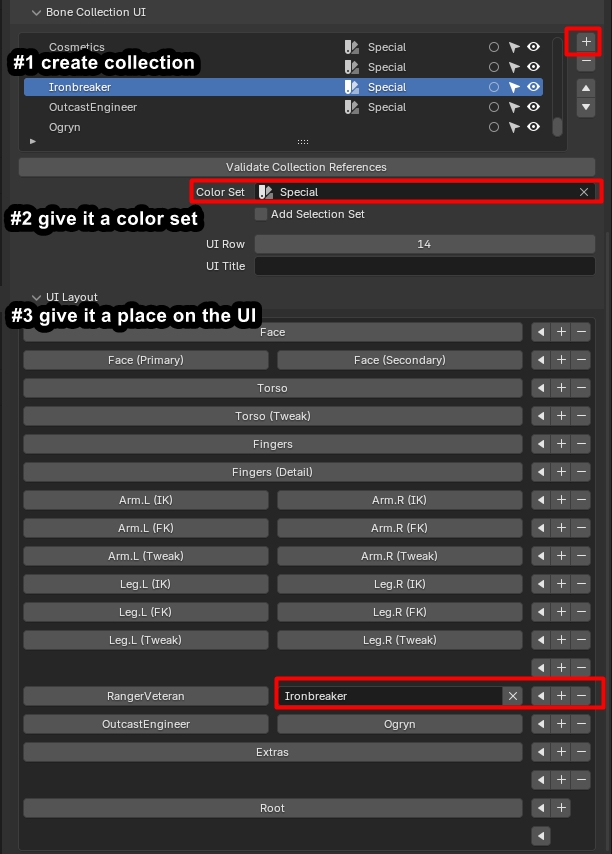Toggle solo circle on Ironbreaker row

pos(494,87)
